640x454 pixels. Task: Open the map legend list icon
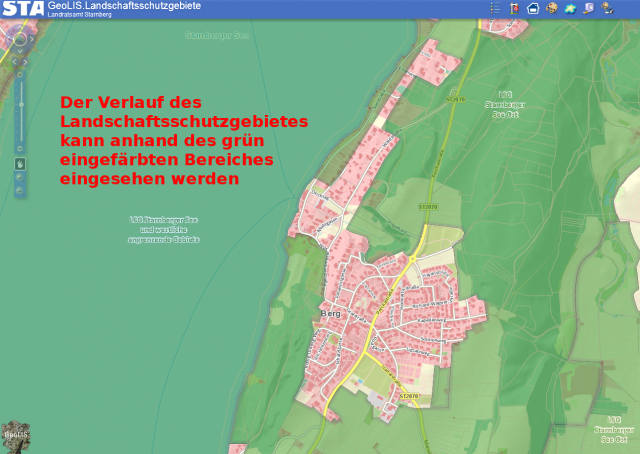coord(495,8)
